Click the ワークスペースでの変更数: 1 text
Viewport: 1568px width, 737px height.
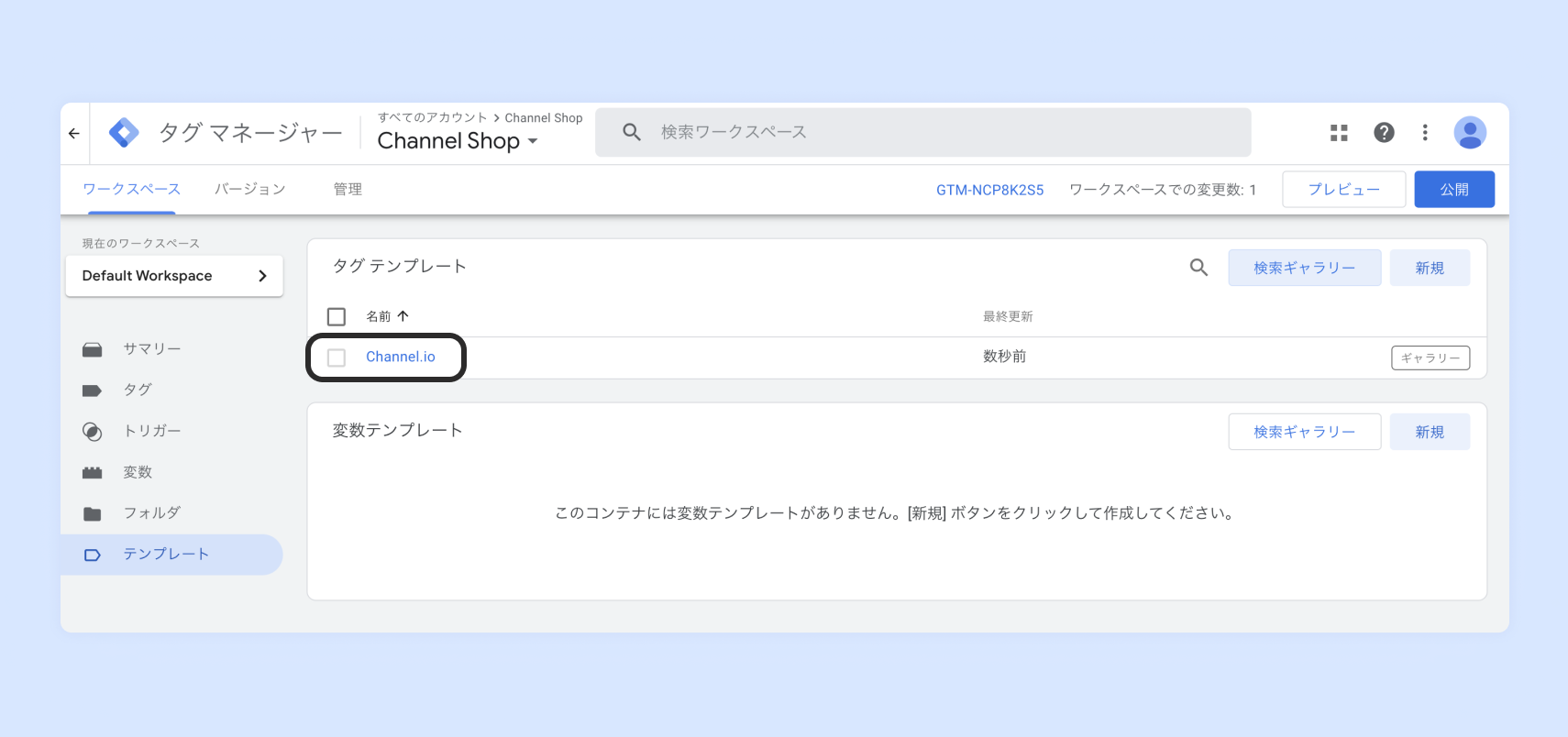point(1163,190)
